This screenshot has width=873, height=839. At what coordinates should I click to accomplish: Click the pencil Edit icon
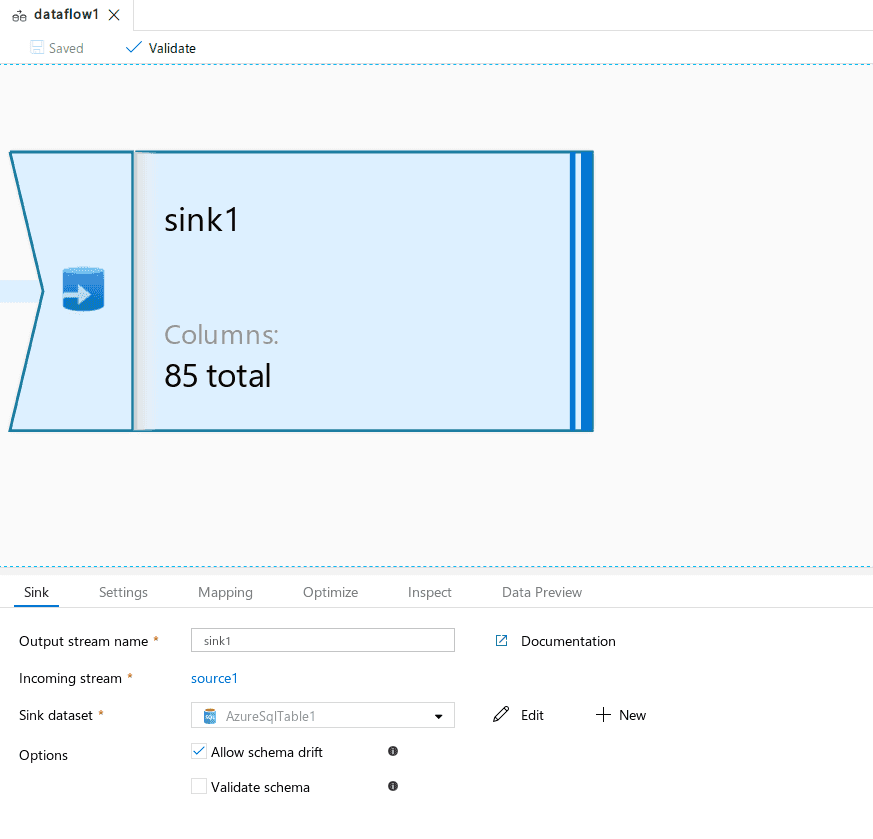(x=501, y=714)
